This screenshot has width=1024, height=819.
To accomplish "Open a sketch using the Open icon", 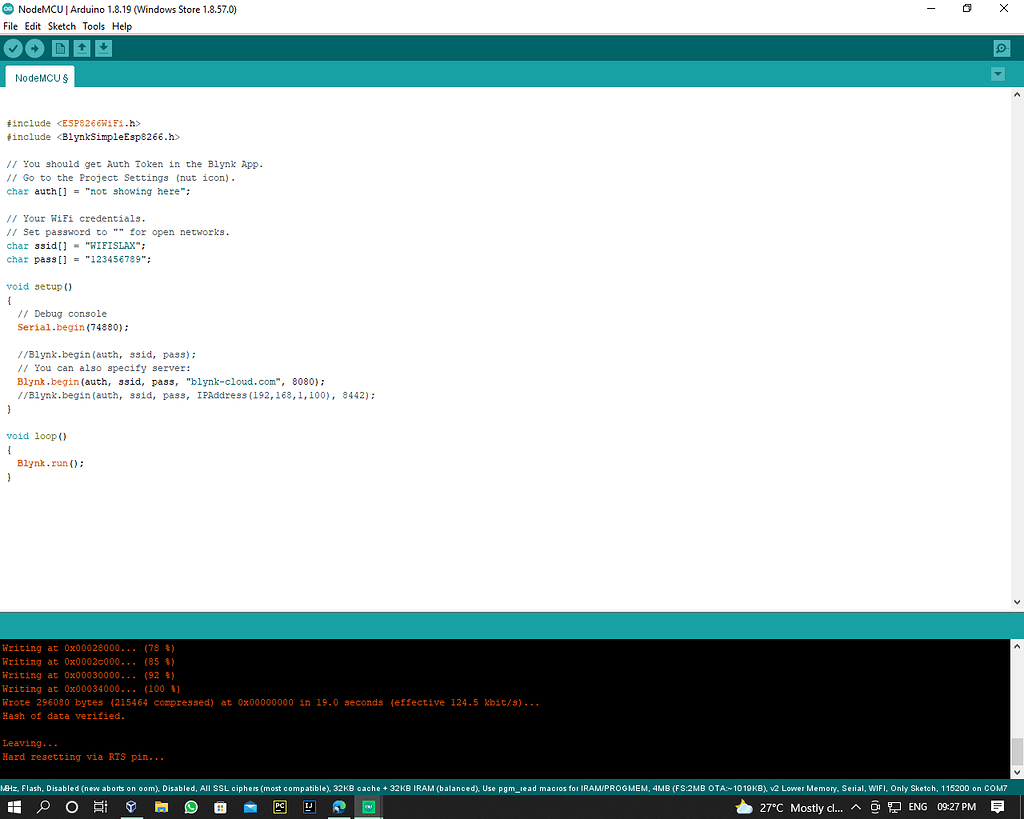I will (82, 48).
